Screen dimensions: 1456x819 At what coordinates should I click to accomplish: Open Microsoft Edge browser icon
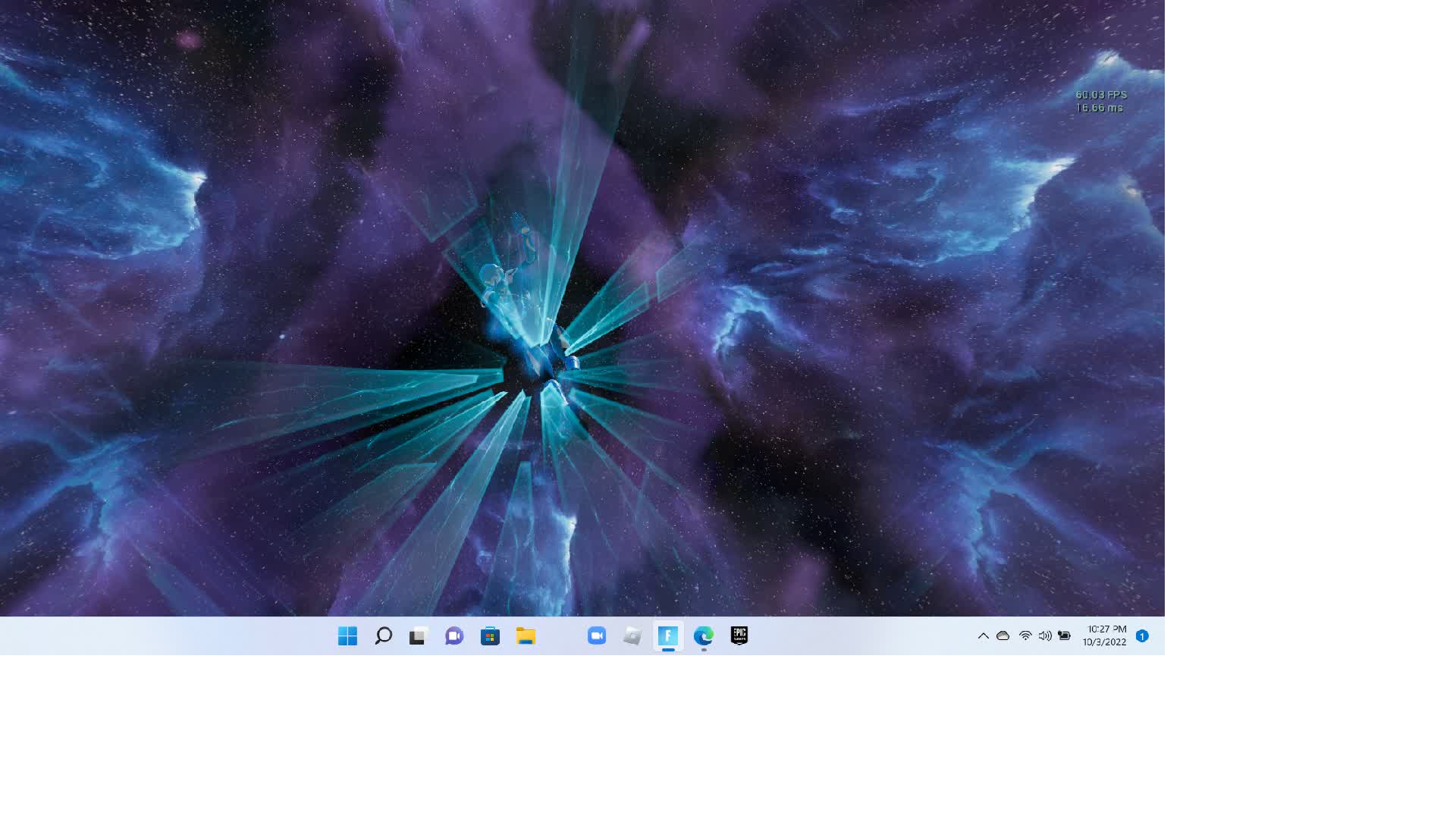point(704,636)
